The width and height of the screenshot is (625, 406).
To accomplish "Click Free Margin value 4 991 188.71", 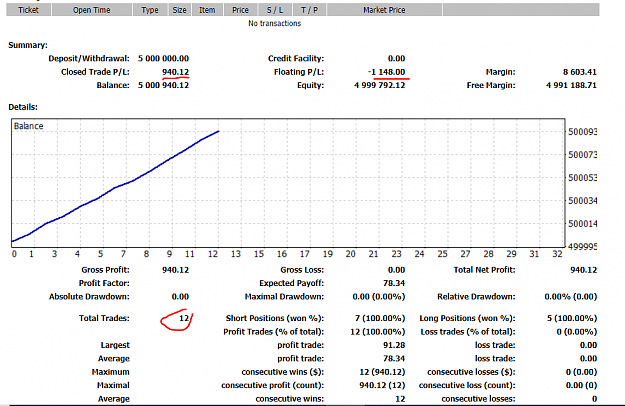I will 571,85.
